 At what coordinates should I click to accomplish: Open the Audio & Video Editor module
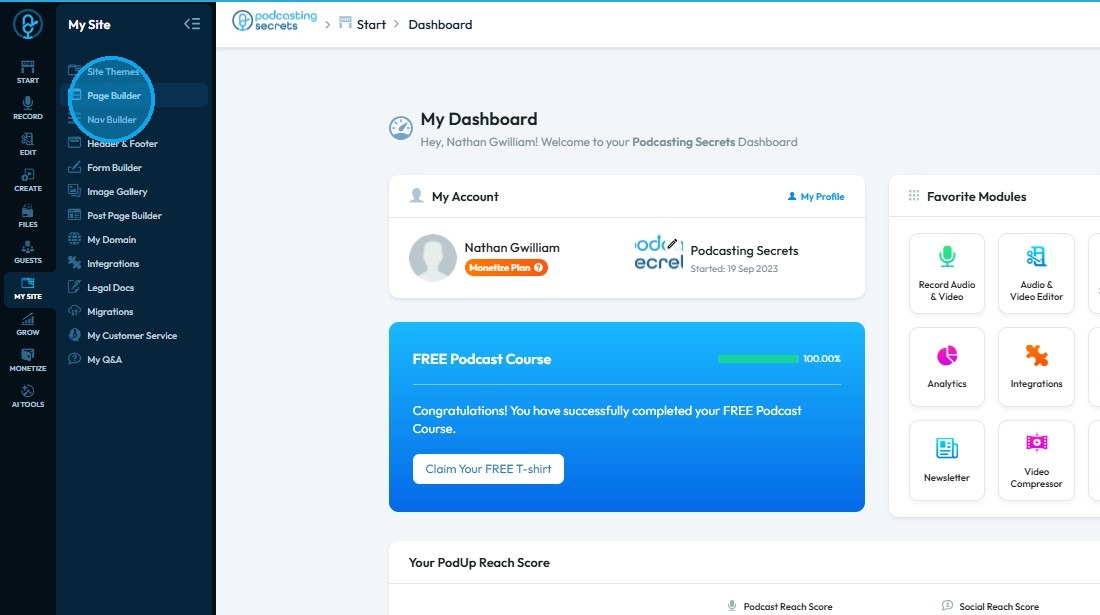(1036, 273)
